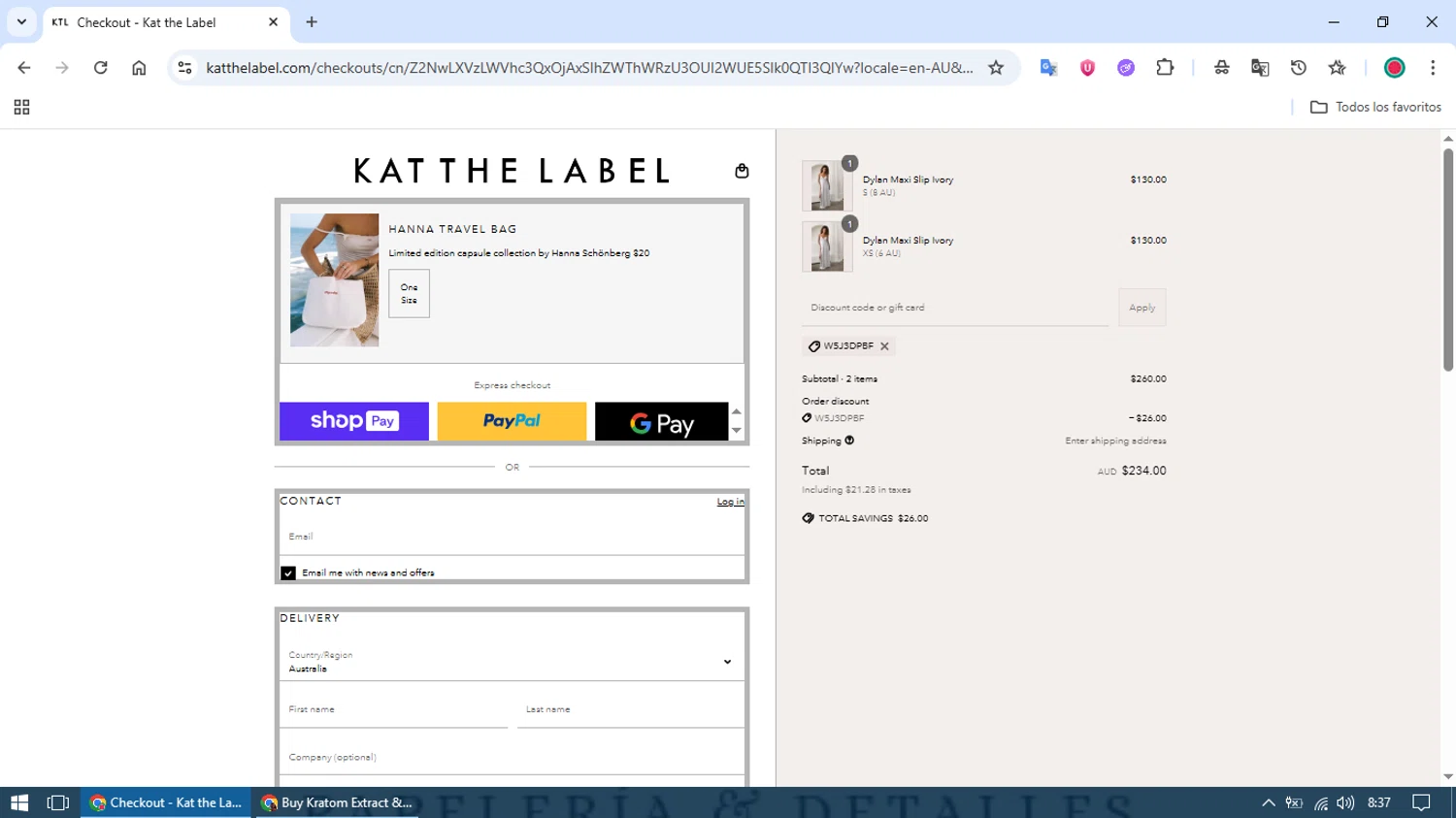
Task: Close the Checkout - Kat the Label tab
Action: point(273,22)
